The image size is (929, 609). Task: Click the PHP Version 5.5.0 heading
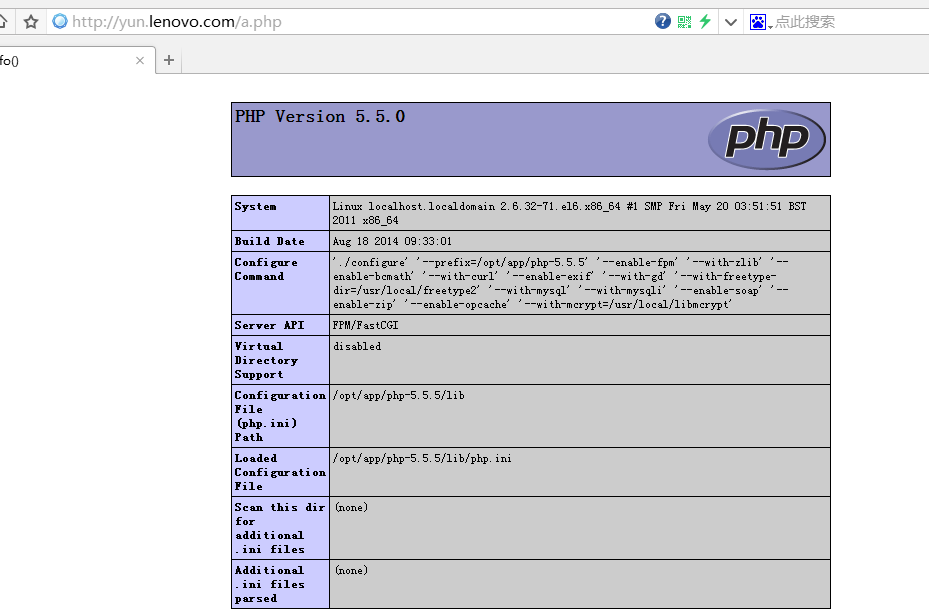point(320,116)
